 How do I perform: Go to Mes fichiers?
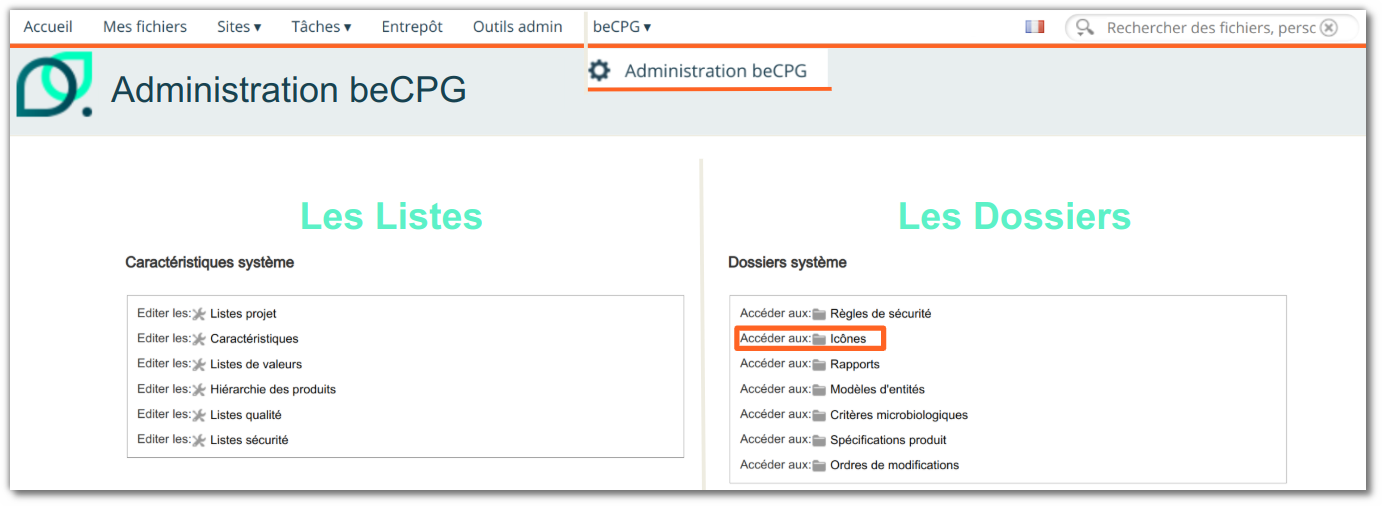point(145,27)
